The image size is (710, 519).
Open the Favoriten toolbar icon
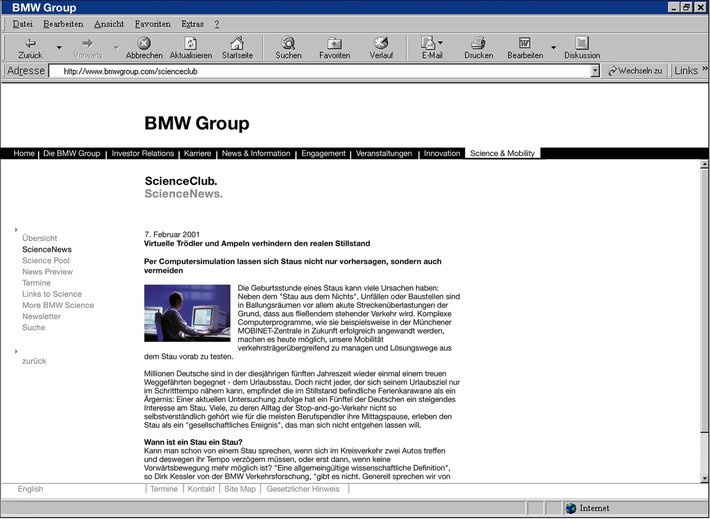point(334,43)
